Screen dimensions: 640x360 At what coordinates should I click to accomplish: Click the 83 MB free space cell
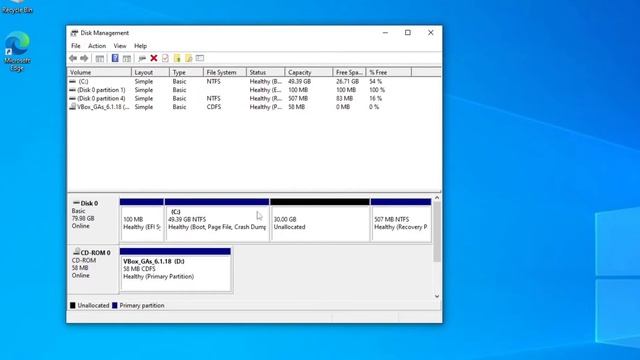coord(345,98)
